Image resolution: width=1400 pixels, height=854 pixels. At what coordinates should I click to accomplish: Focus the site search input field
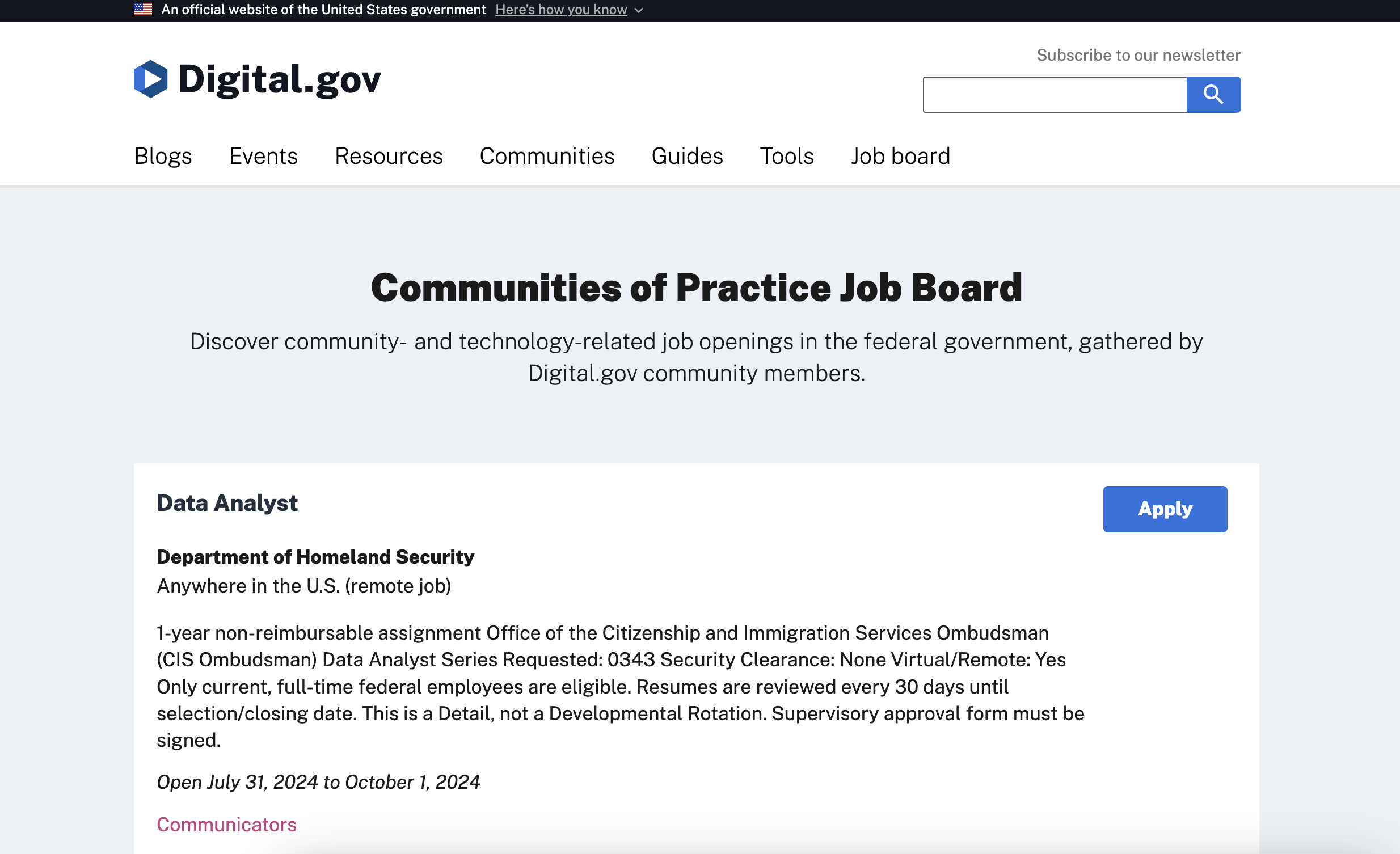[x=1055, y=94]
